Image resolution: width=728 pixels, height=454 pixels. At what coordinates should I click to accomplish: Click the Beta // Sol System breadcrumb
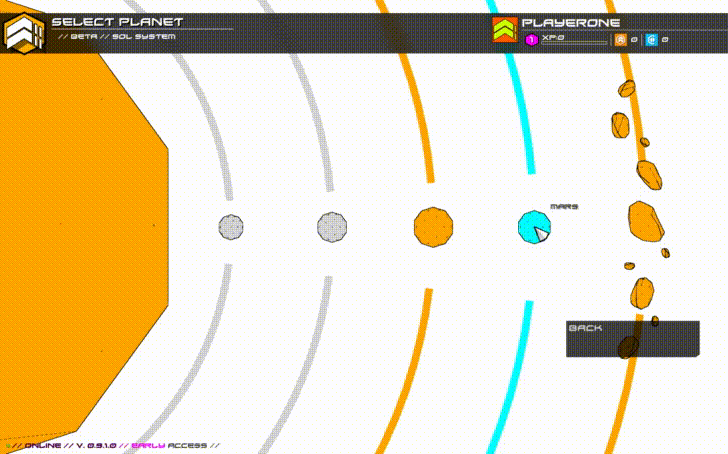[117, 36]
